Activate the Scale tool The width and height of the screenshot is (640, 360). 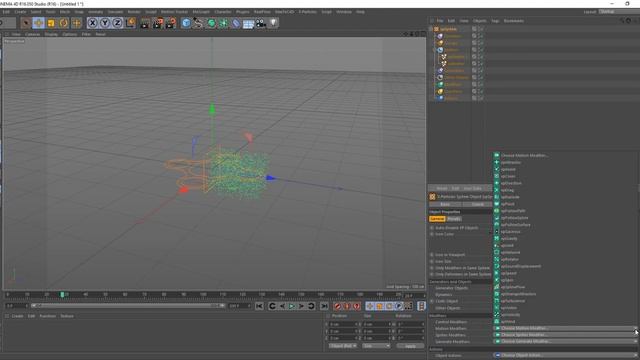(51, 23)
